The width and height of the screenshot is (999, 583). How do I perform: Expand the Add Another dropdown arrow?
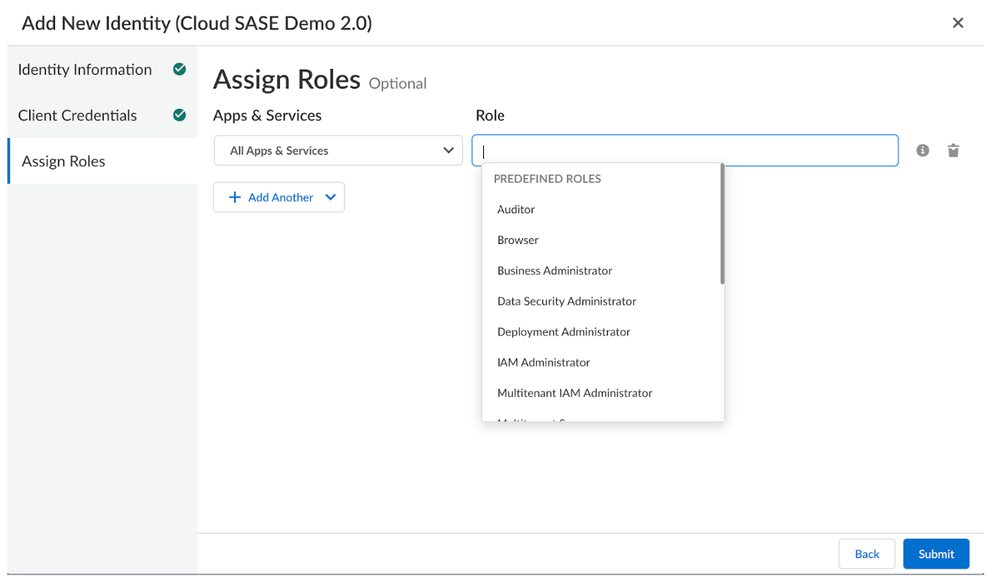331,197
